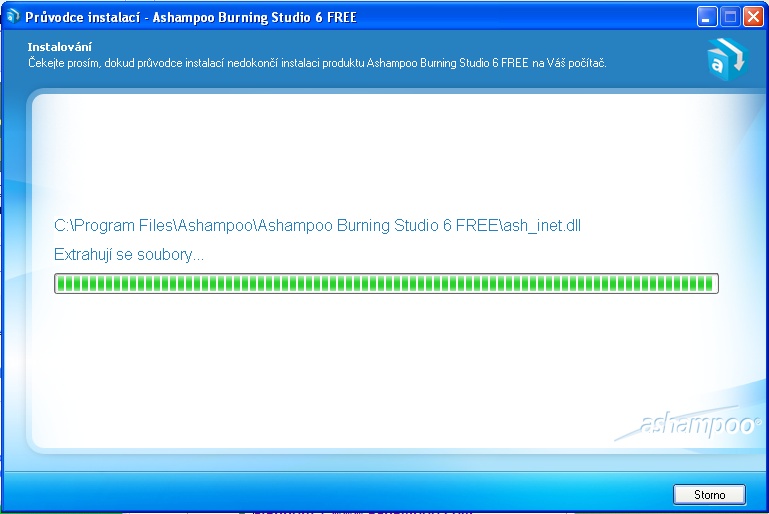The image size is (769, 514).
Task: Minimize the installer wizard window
Action: point(708,17)
